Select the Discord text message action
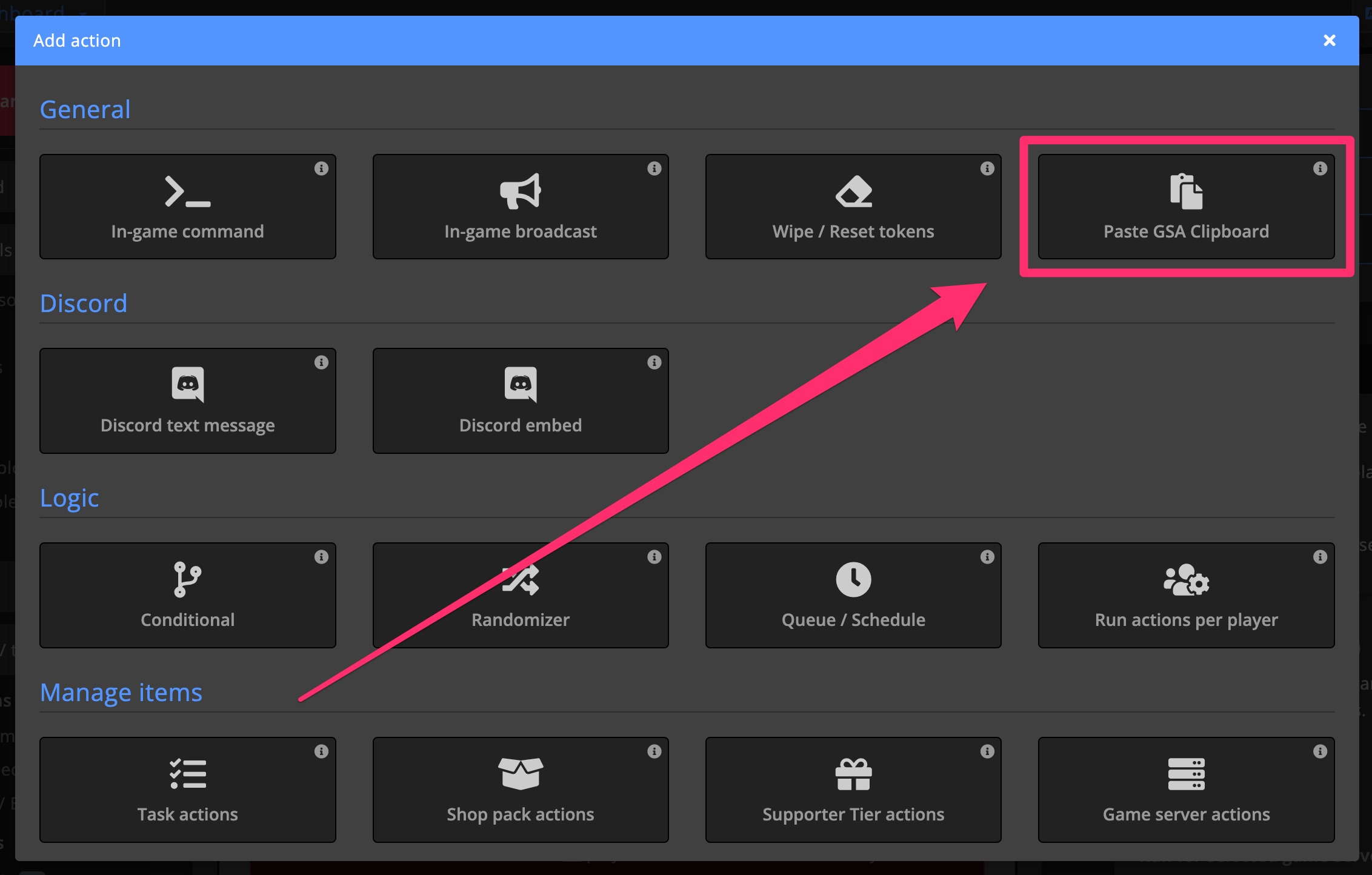1372x875 pixels. (187, 401)
